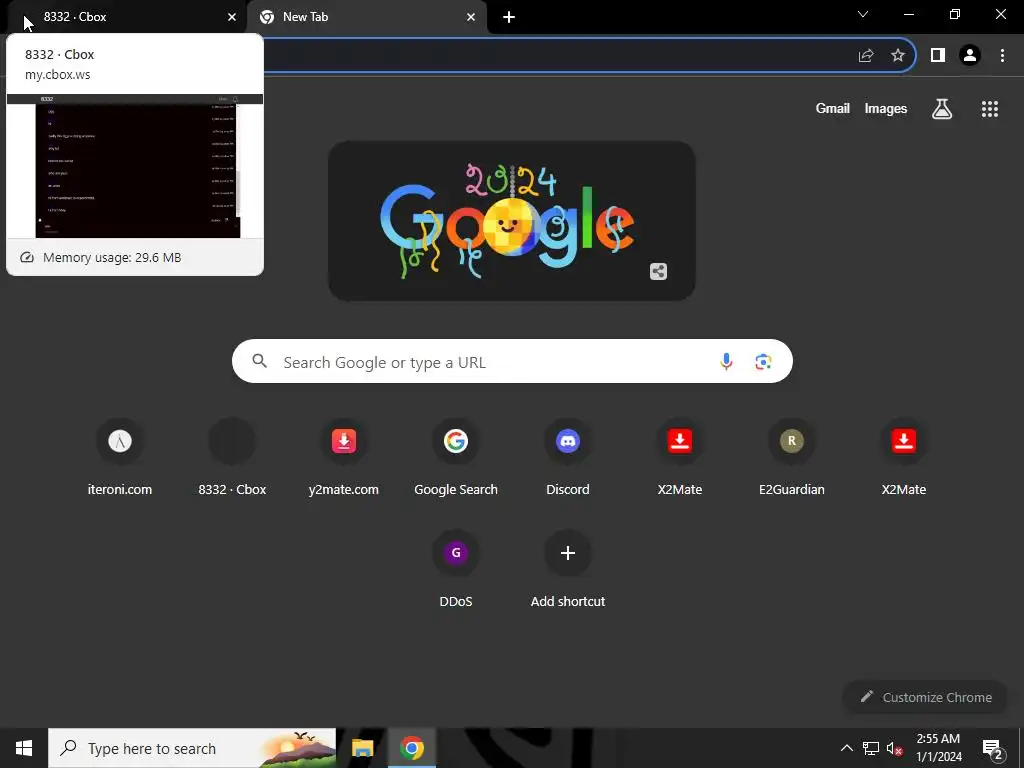Toggle the Chrome side panel
1024x768 pixels.
tap(938, 56)
